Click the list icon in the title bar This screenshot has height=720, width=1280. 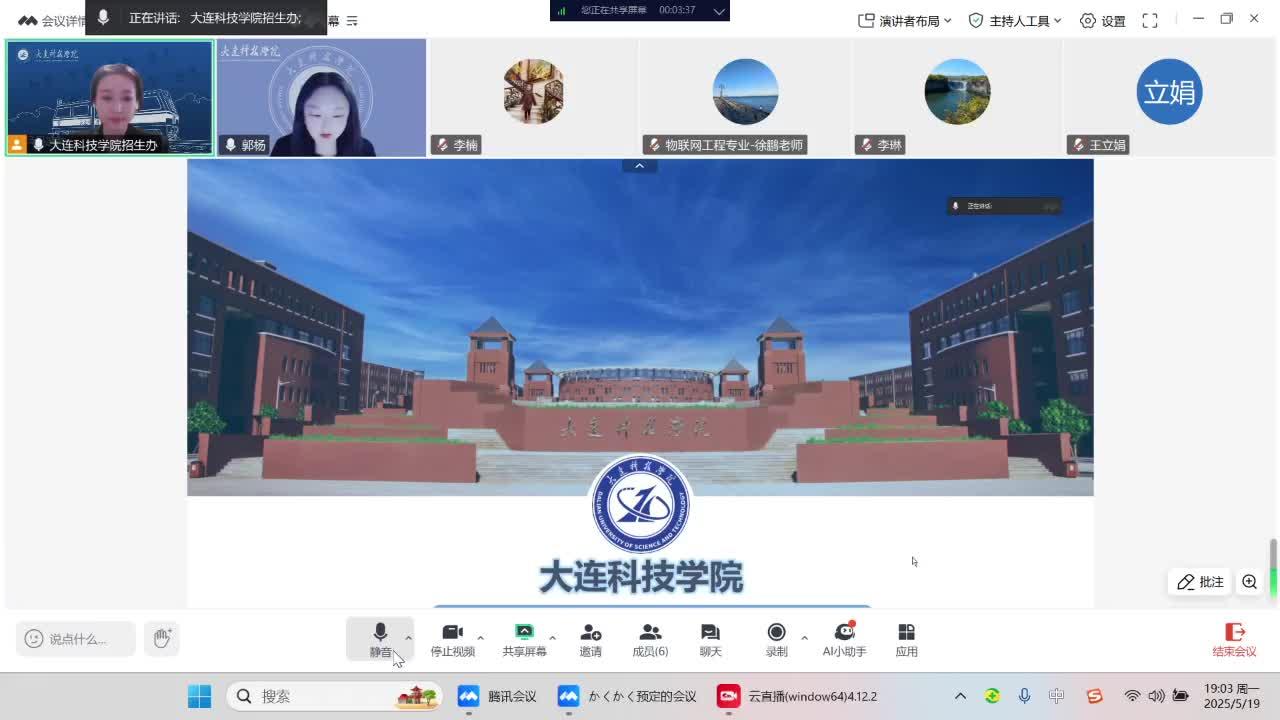coord(352,20)
